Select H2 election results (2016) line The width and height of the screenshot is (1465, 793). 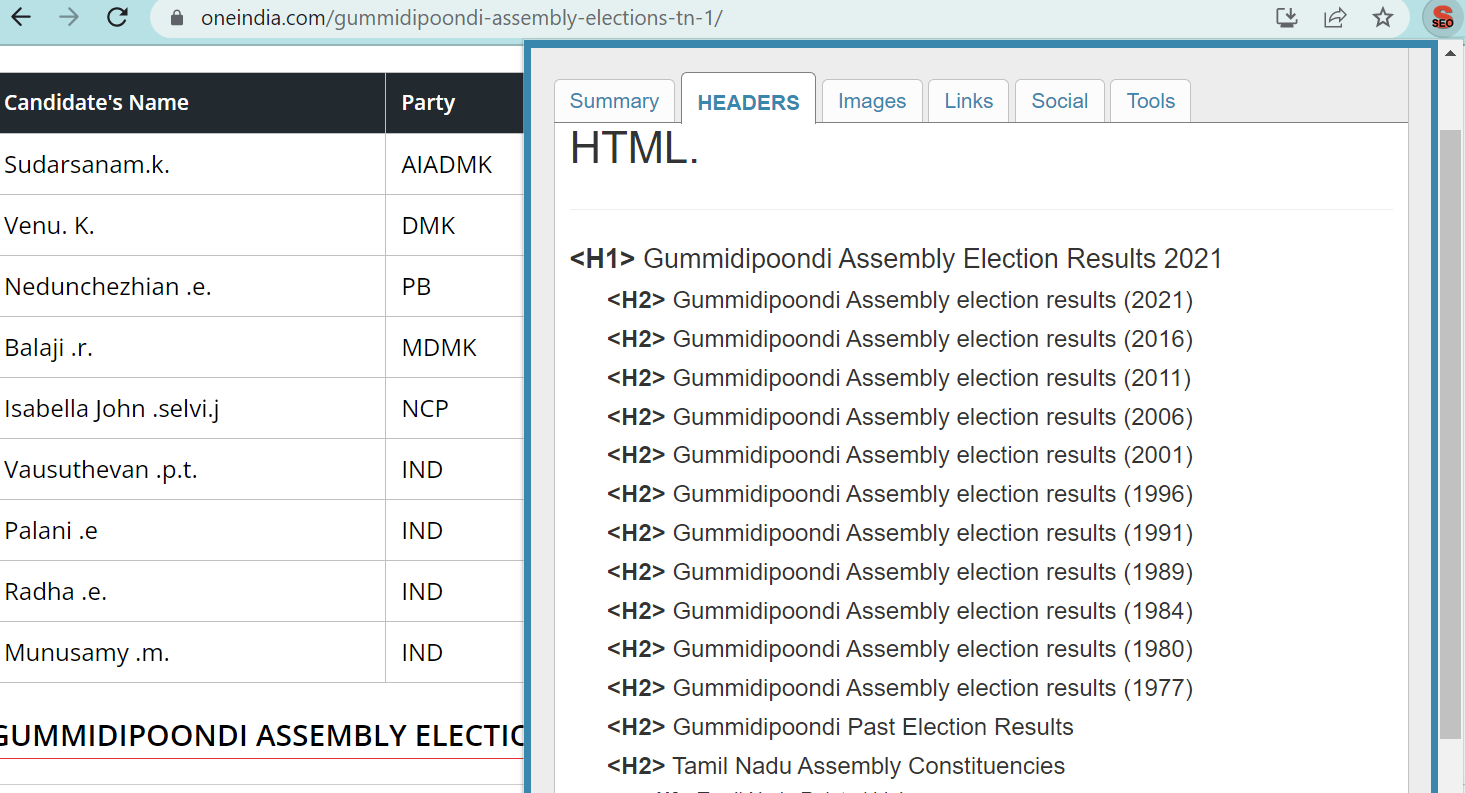(900, 339)
